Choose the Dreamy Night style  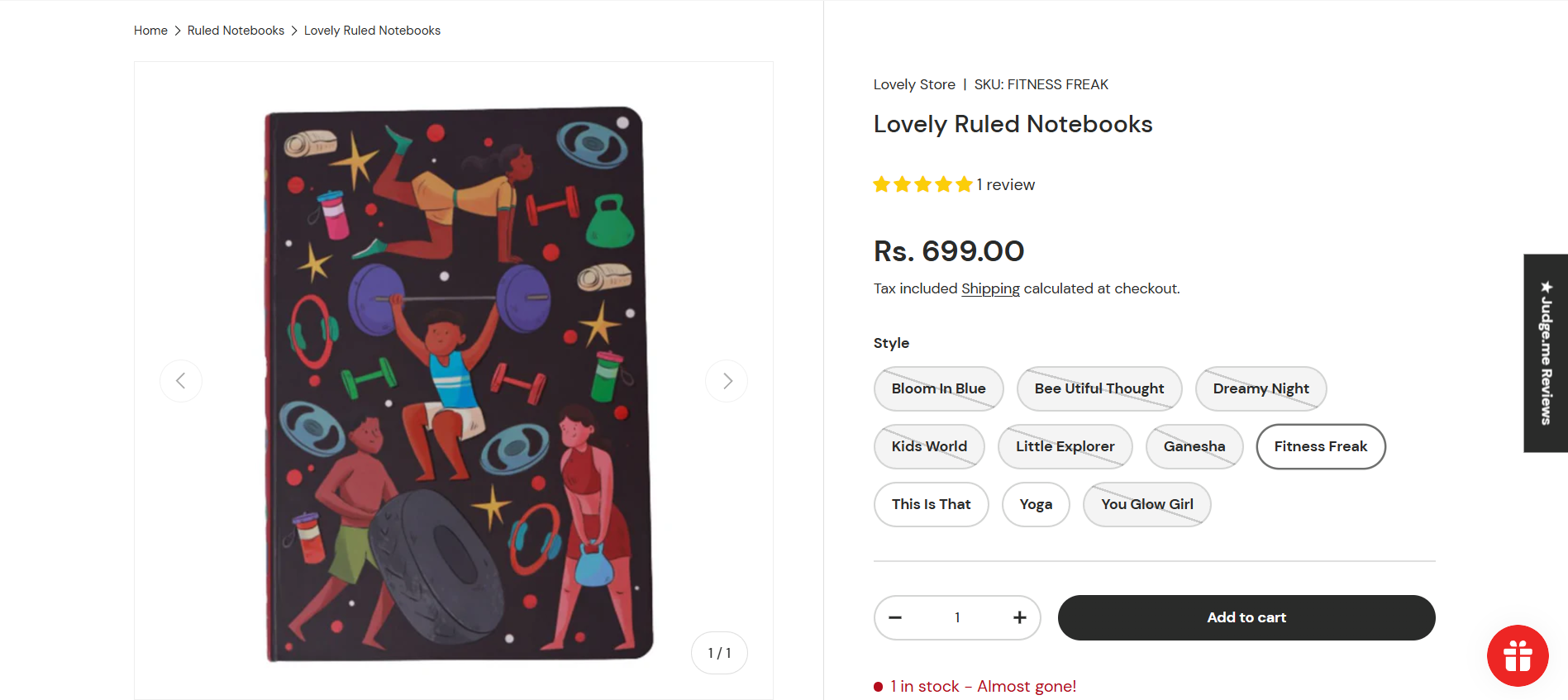click(1261, 388)
